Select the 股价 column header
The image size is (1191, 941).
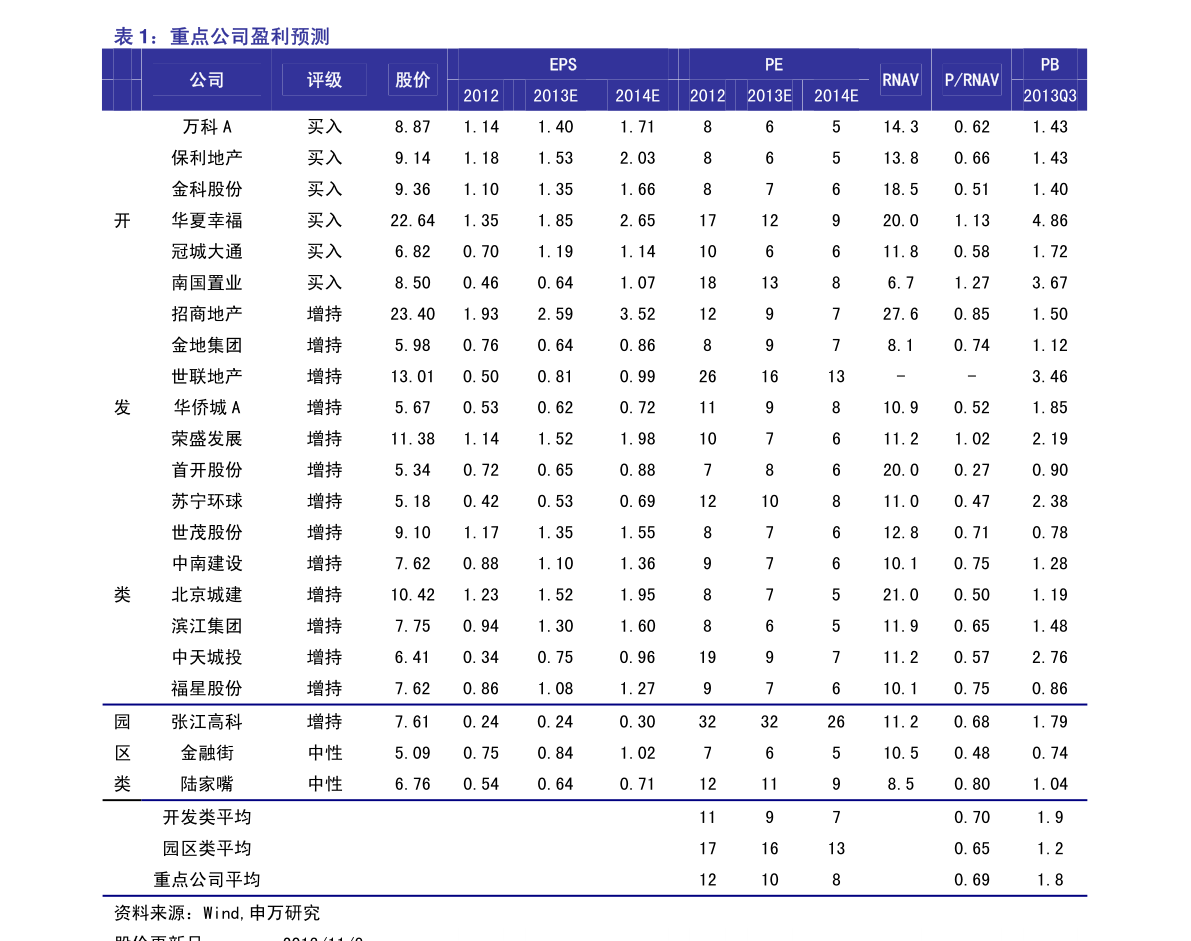click(412, 80)
